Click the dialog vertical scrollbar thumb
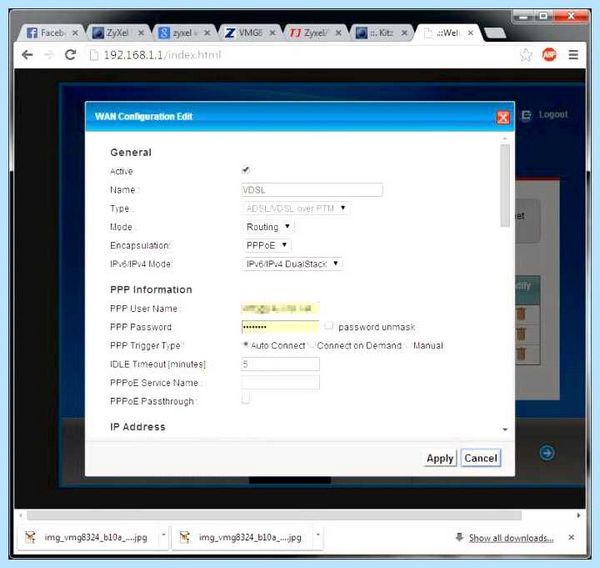The height and width of the screenshot is (568, 600). point(505,185)
